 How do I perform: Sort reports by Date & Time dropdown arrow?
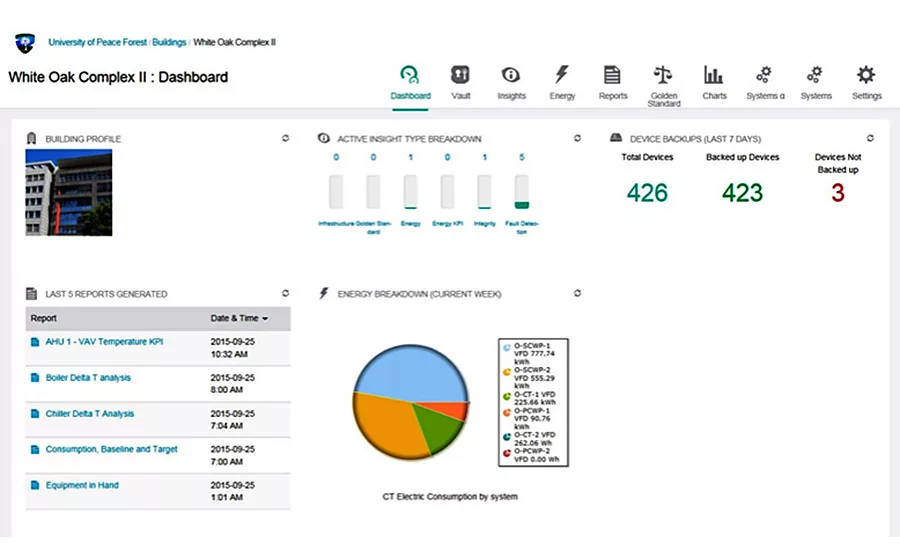pyautogui.click(x=265, y=319)
